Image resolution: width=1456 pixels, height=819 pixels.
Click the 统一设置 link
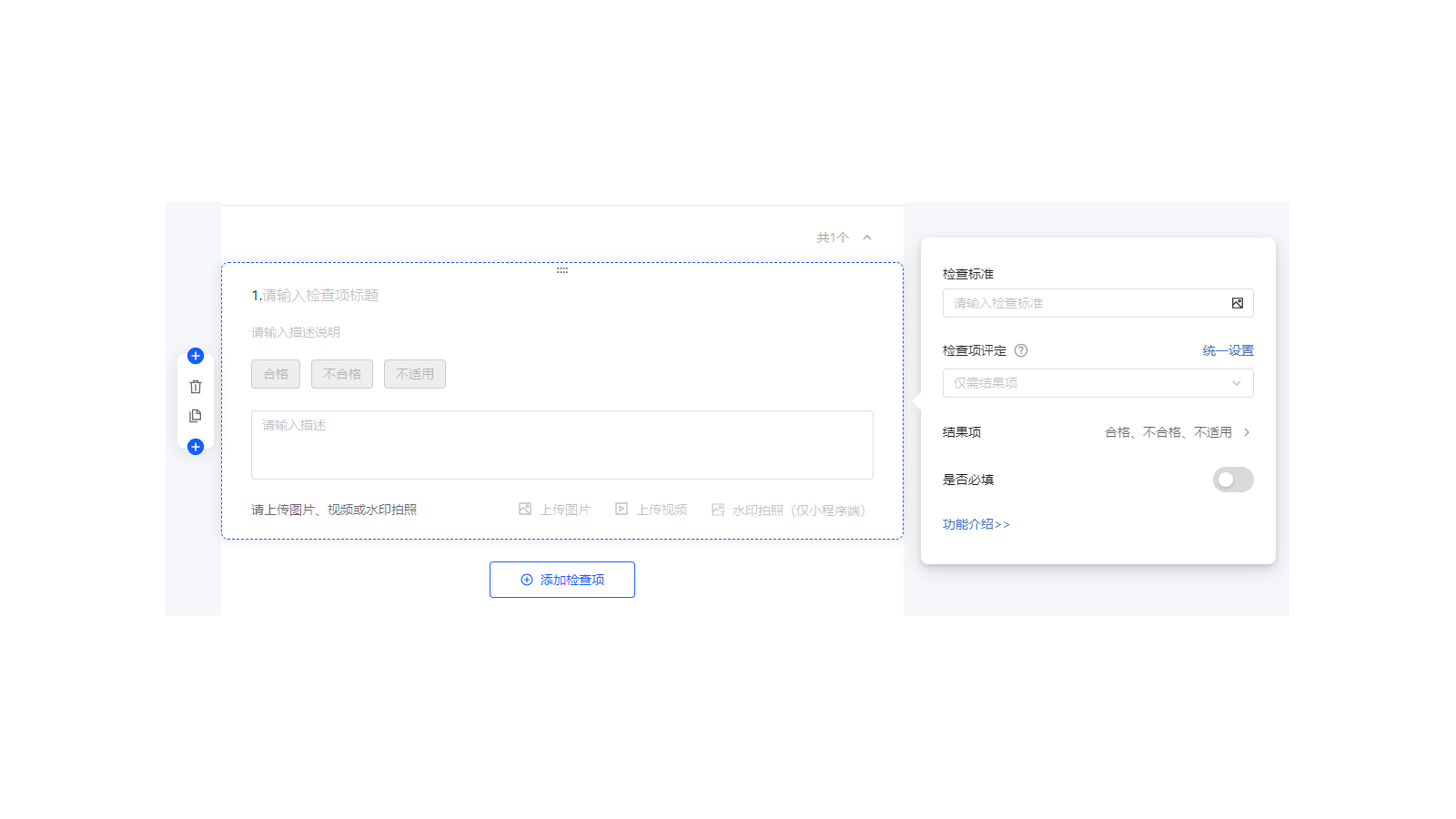[x=1227, y=350]
